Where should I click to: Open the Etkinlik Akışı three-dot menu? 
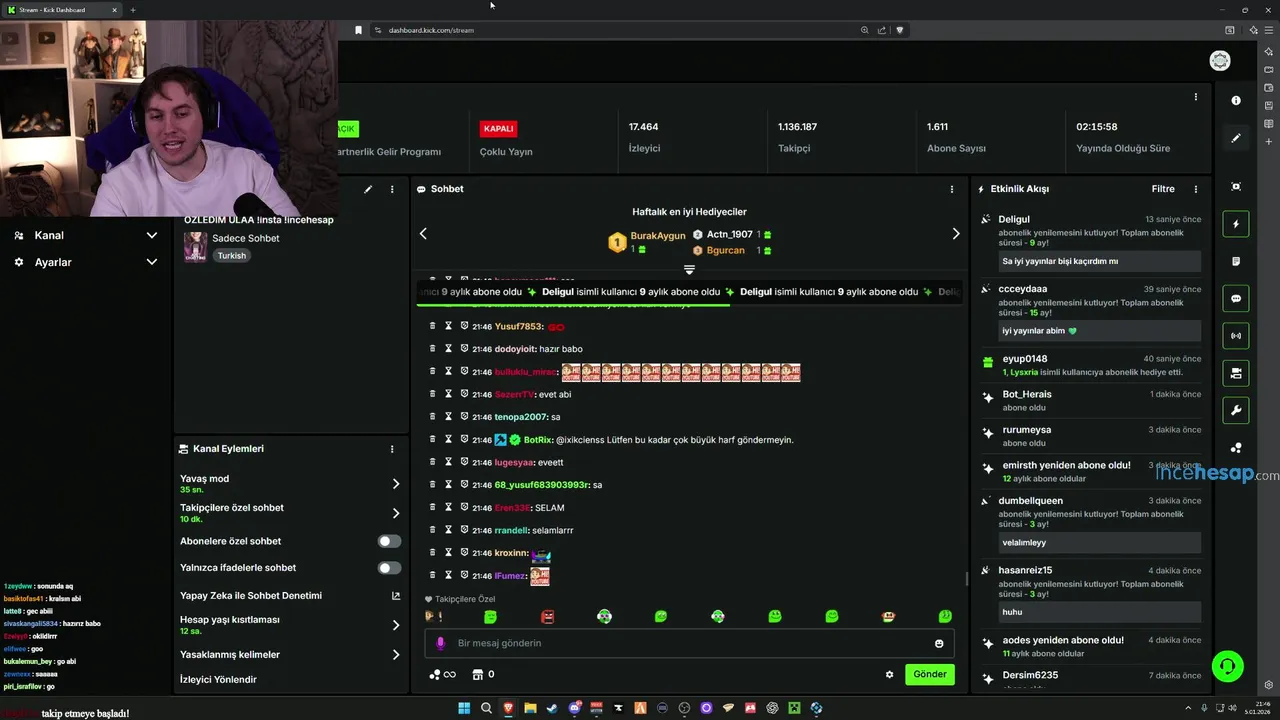point(1195,189)
